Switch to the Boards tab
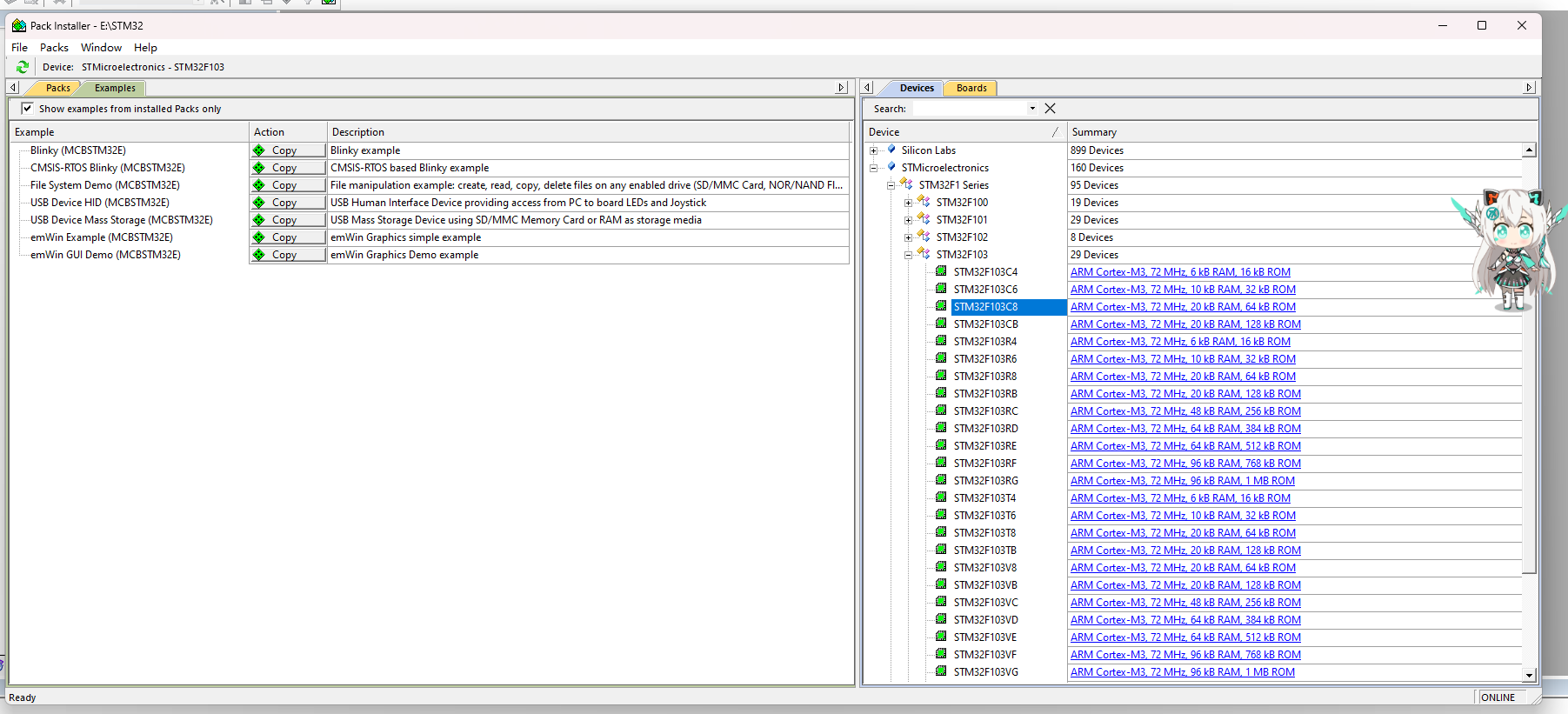This screenshot has width=1568, height=714. click(971, 88)
